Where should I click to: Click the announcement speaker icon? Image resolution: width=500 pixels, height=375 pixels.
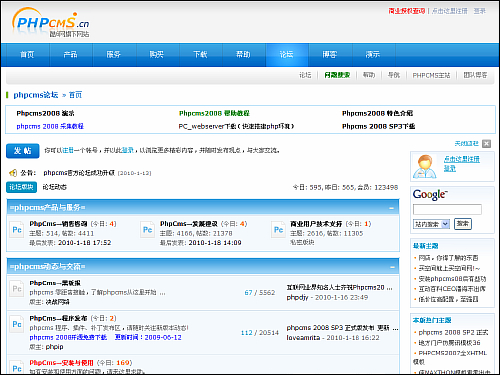click(x=13, y=173)
